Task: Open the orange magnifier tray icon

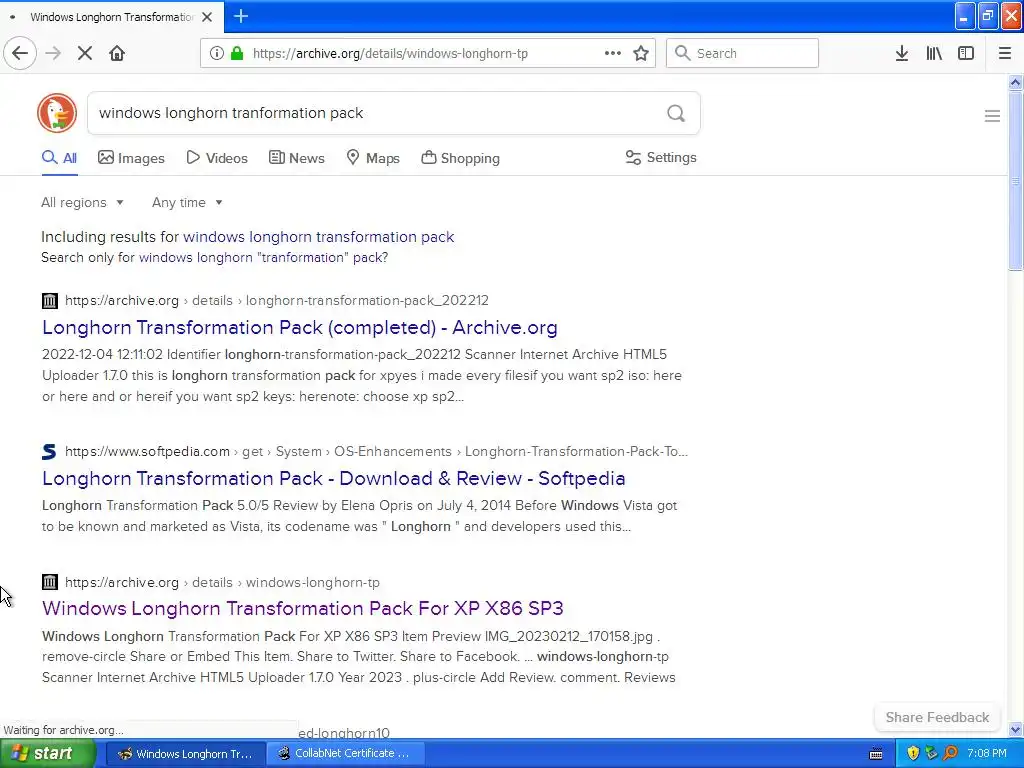Action: [950, 754]
